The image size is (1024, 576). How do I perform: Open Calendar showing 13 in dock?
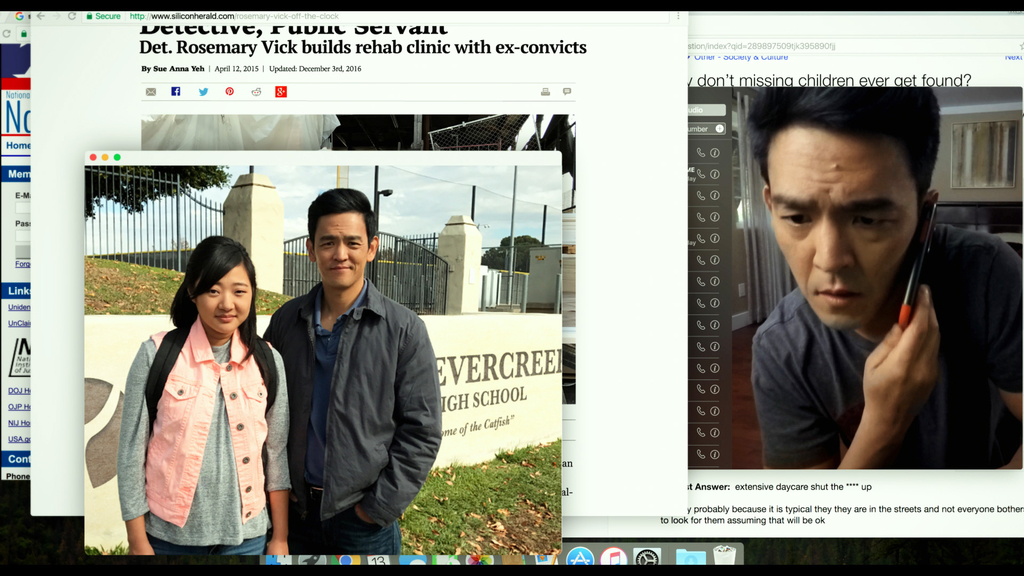(x=378, y=560)
